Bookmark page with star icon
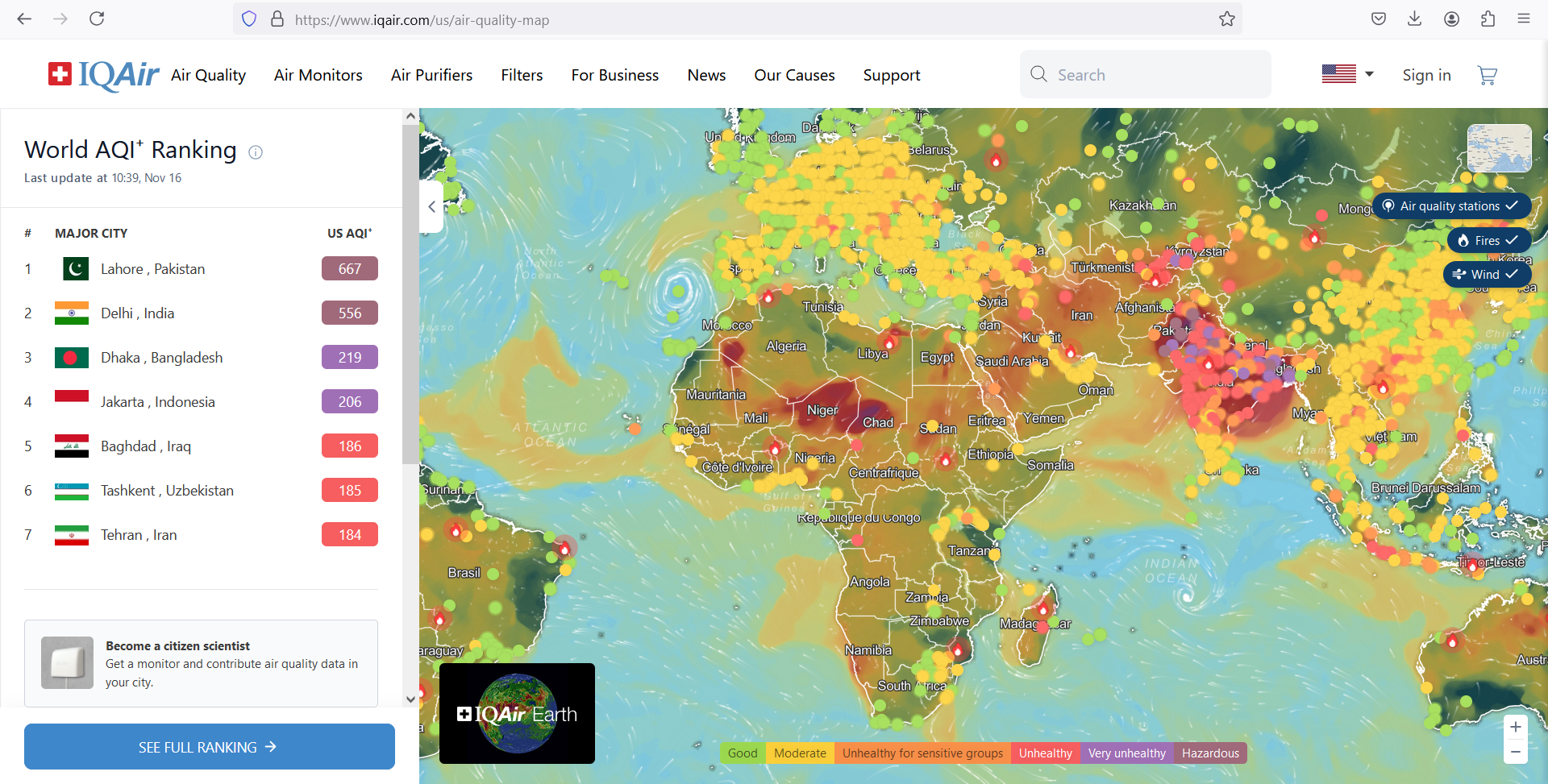1548x784 pixels. [1226, 19]
